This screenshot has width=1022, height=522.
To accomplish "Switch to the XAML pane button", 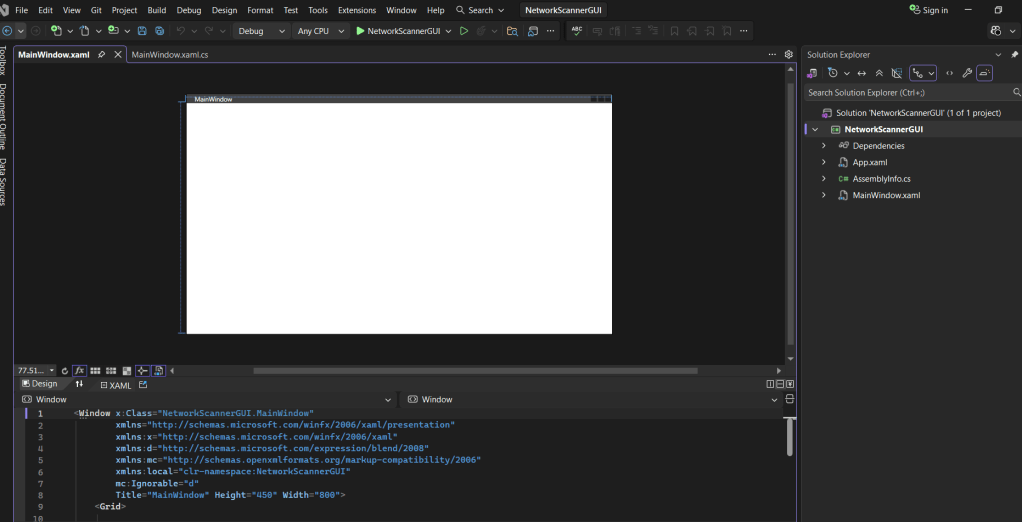I will coord(116,385).
